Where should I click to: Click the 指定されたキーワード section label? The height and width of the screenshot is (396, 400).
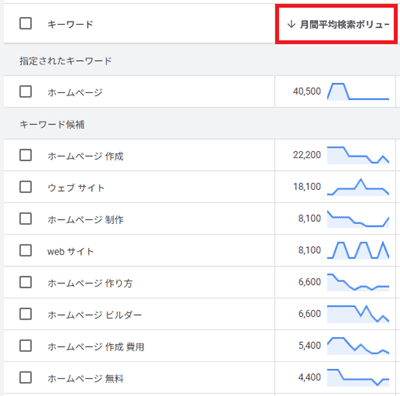(66, 61)
